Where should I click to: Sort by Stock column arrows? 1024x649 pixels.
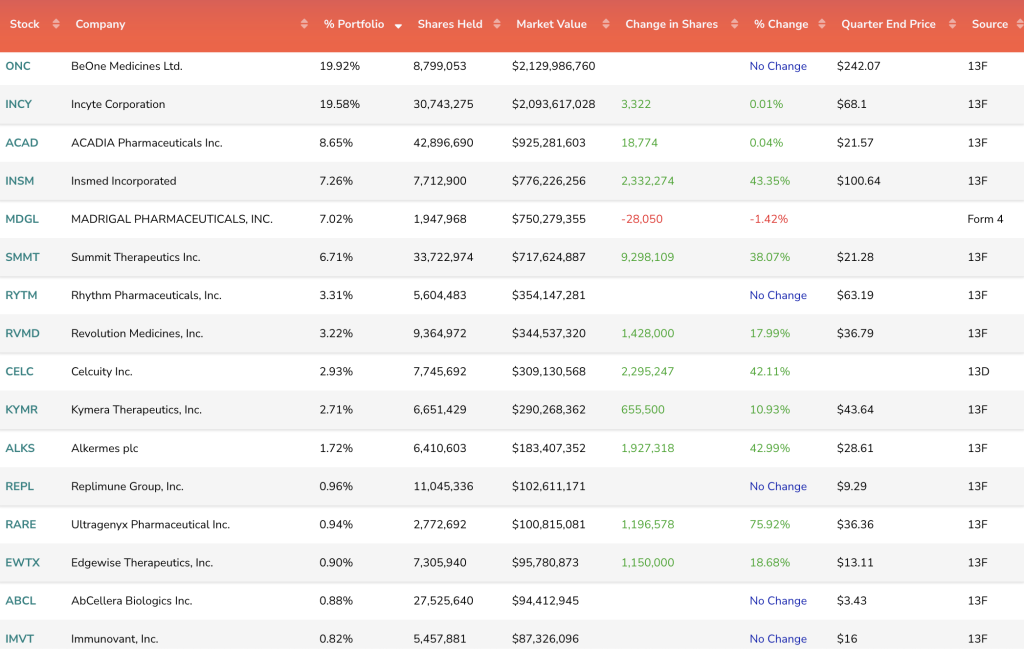click(x=56, y=24)
